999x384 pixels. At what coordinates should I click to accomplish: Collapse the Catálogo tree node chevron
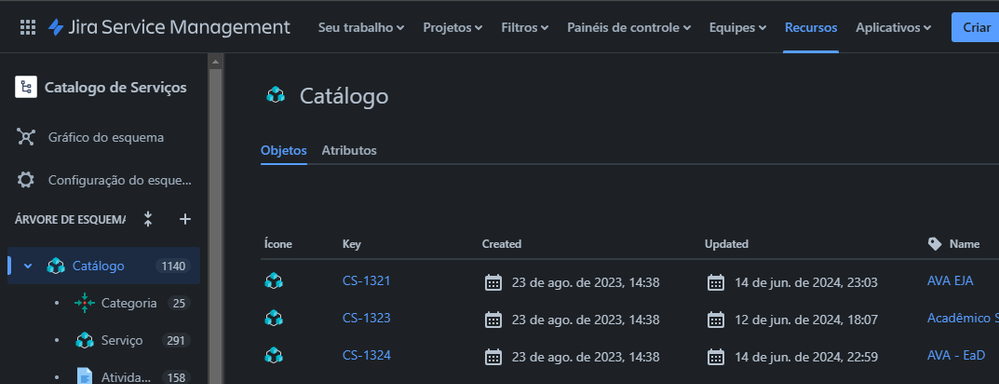click(27, 266)
